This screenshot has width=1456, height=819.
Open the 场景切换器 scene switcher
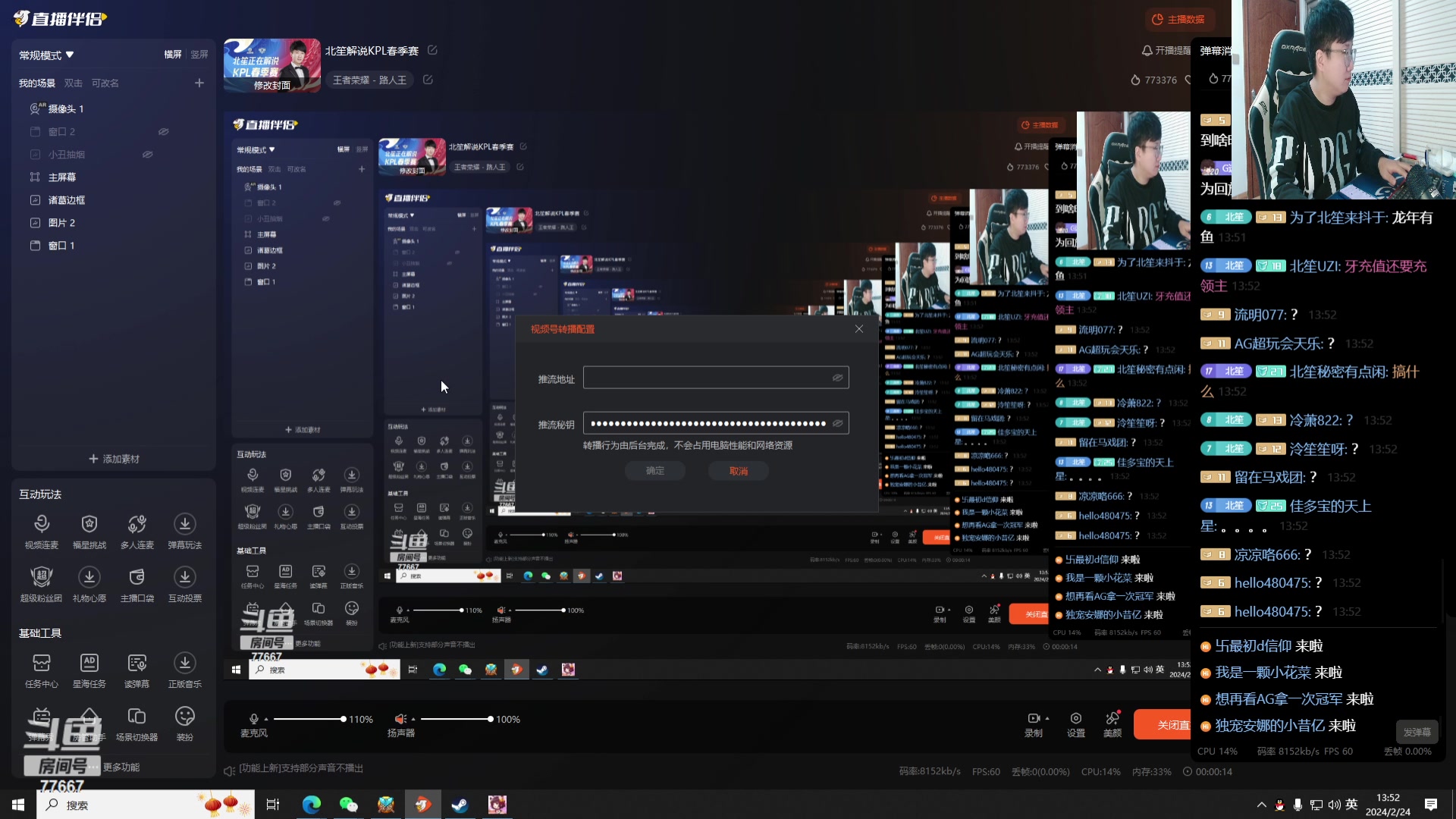tap(136, 717)
